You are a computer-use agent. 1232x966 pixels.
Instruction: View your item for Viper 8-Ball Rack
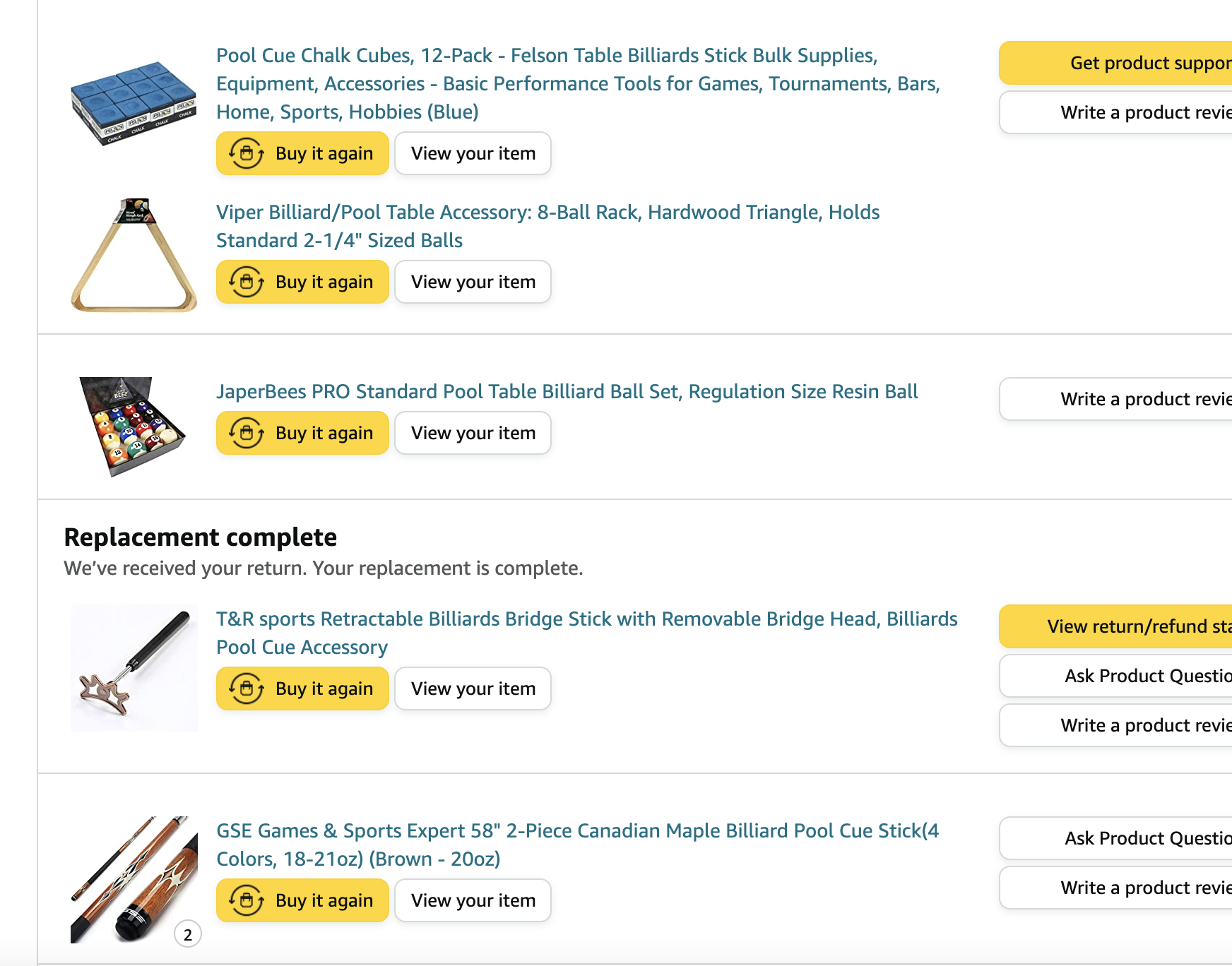(x=473, y=282)
